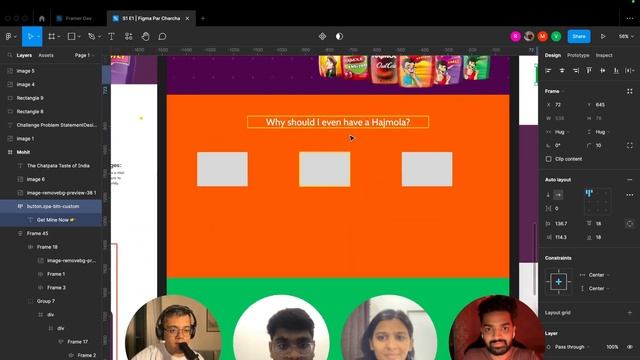This screenshot has height=360, width=640.
Task: Select the Comment tool
Action: coord(162,36)
